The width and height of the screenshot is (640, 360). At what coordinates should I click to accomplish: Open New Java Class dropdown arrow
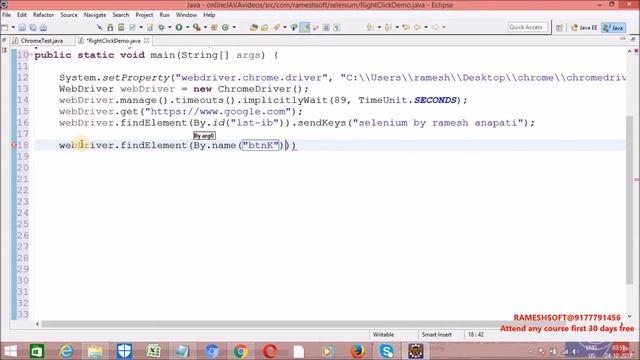point(234,27)
